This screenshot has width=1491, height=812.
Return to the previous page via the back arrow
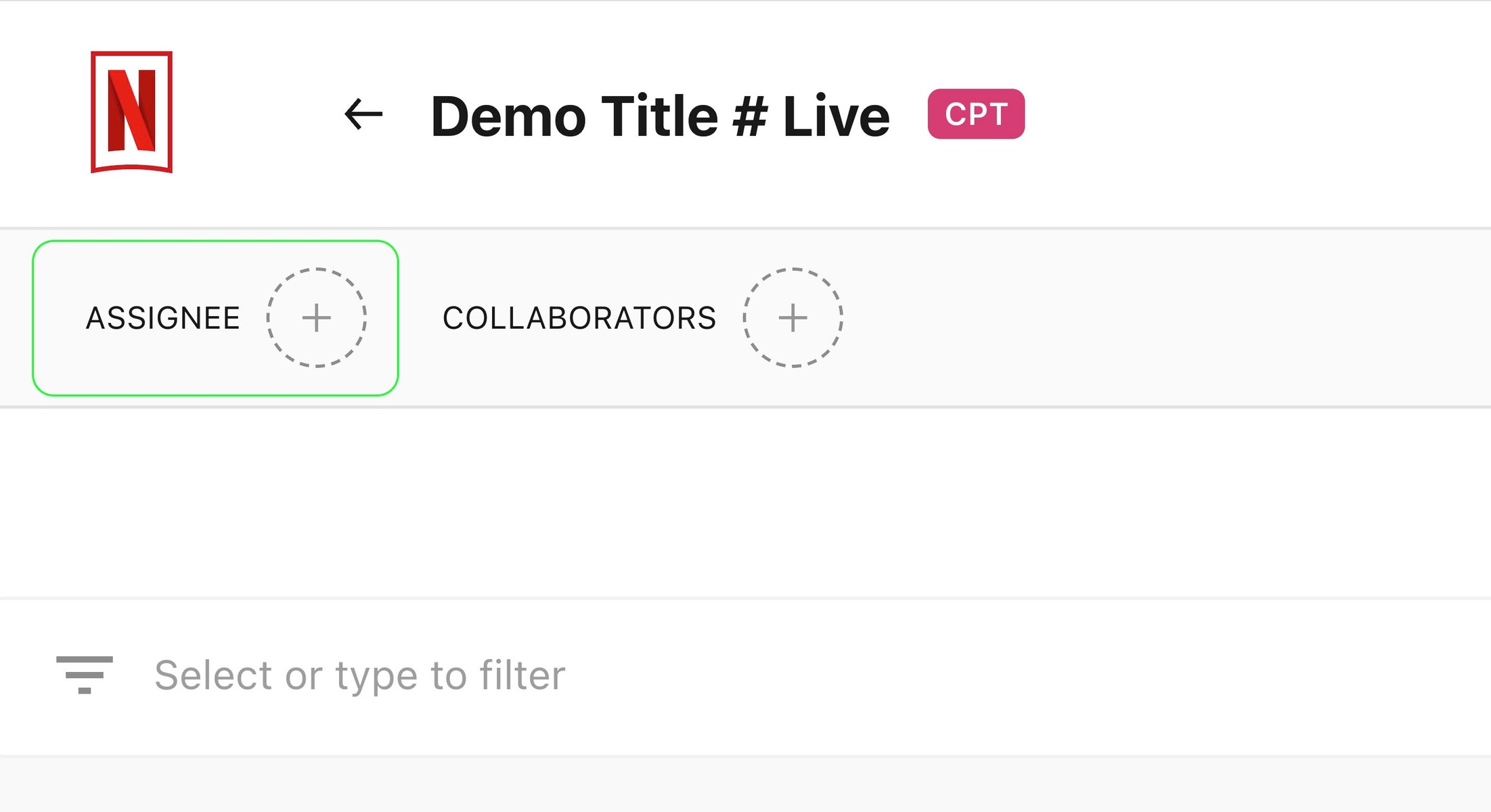363,114
